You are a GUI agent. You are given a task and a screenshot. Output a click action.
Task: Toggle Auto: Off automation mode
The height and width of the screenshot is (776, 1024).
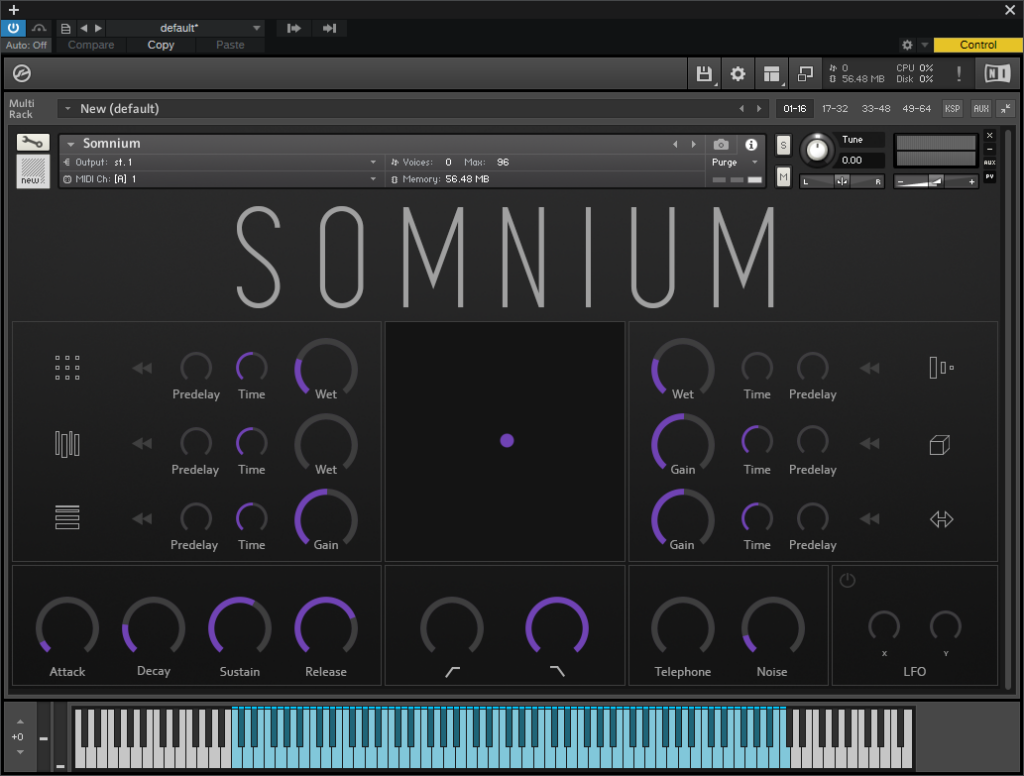26,45
